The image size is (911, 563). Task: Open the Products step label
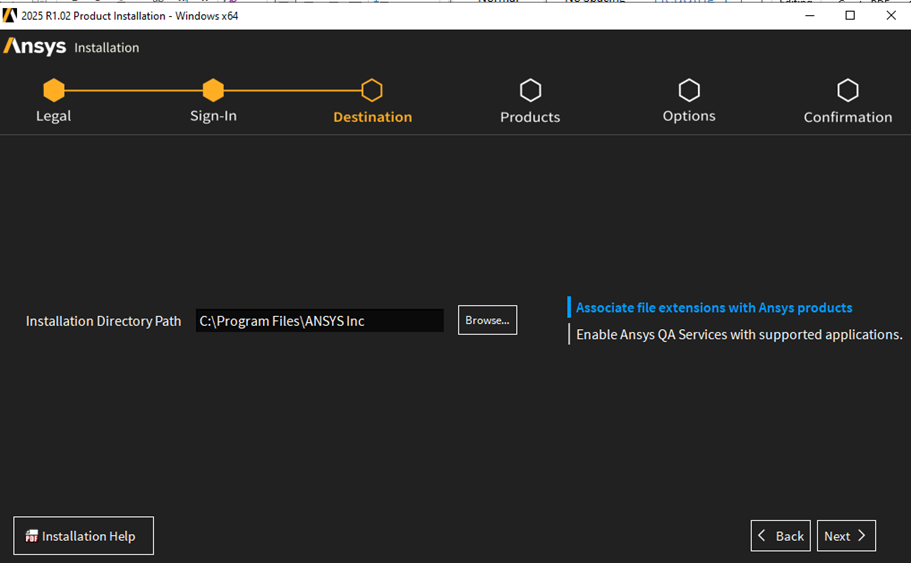(530, 117)
